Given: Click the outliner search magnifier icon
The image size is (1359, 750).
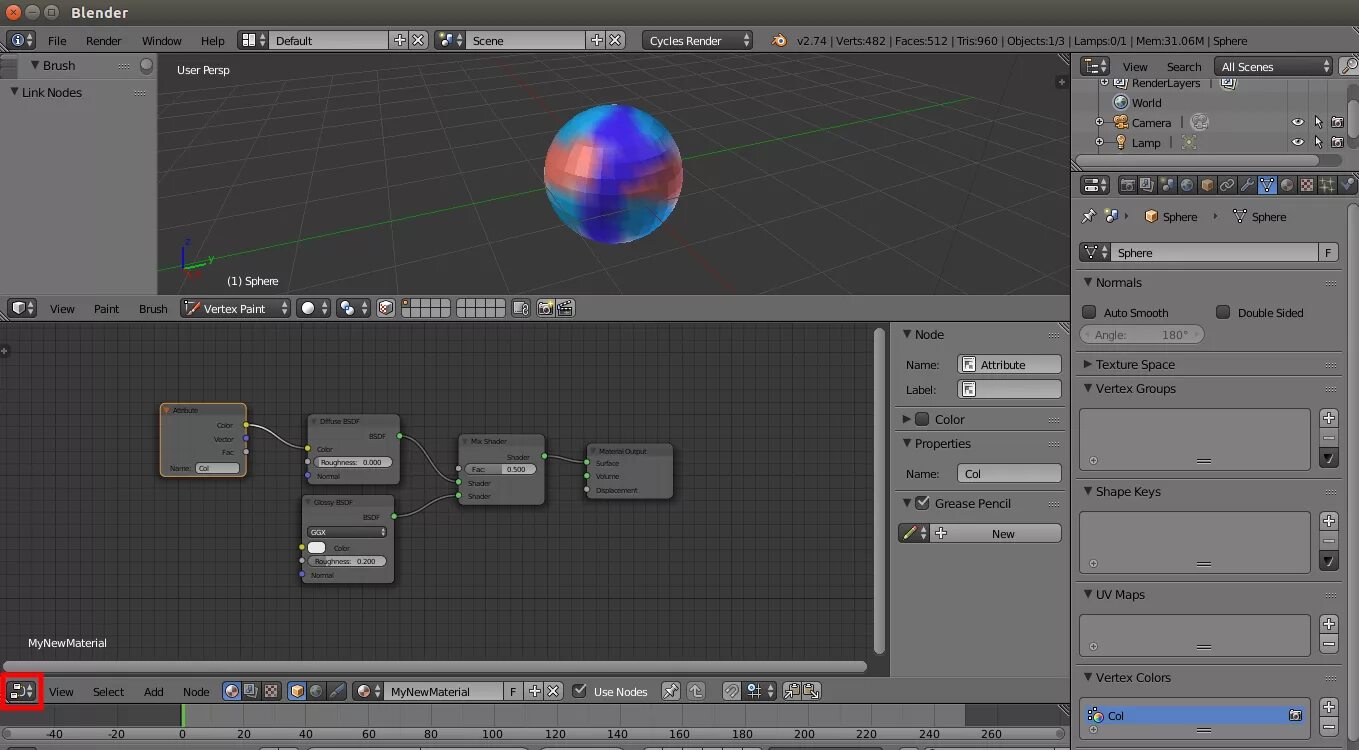Looking at the screenshot, I should 1348,66.
